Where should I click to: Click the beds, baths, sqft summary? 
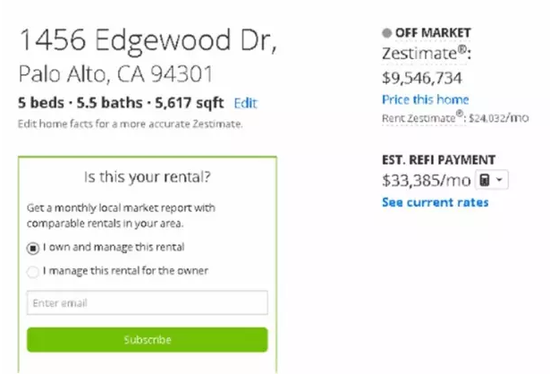pyautogui.click(x=121, y=103)
